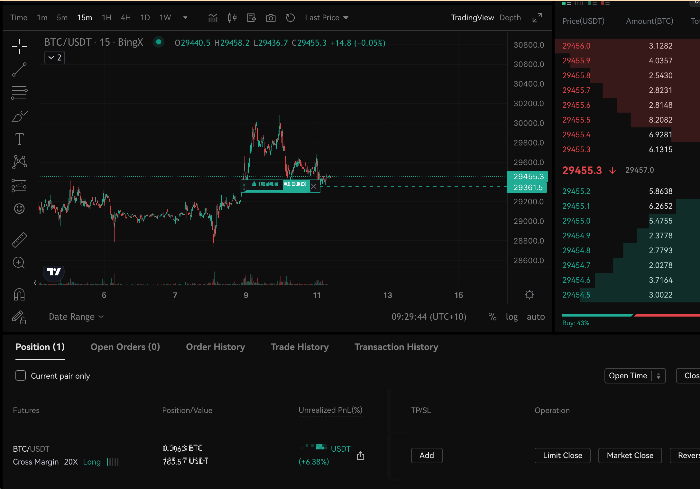Open the chart patterns tool
Viewport: 700px width, 489px height.
(x=19, y=162)
